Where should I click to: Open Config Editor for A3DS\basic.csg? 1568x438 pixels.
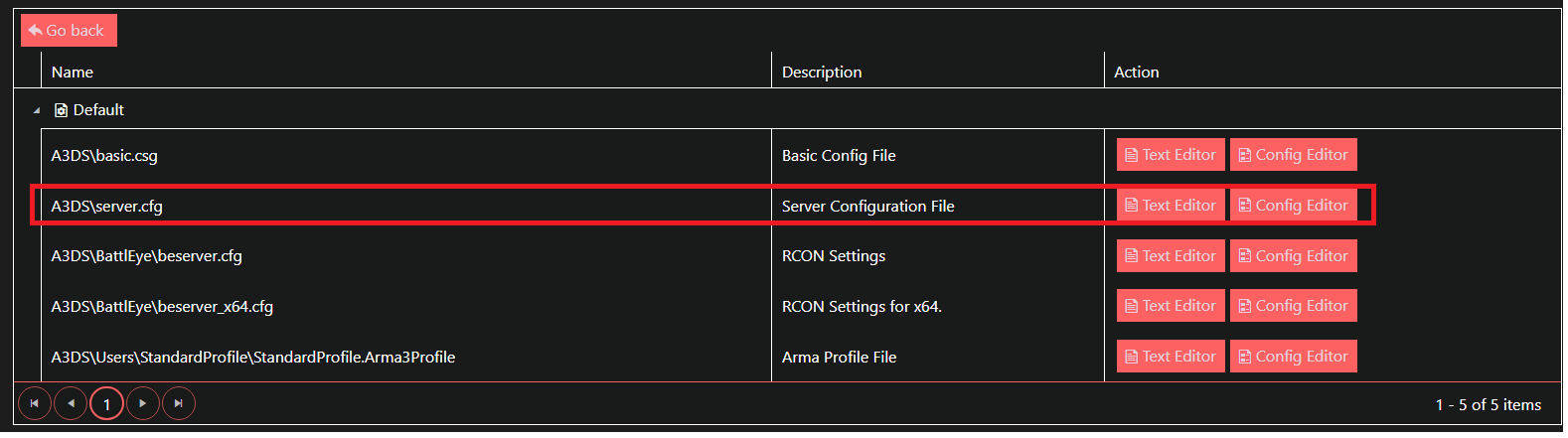pyautogui.click(x=1293, y=155)
